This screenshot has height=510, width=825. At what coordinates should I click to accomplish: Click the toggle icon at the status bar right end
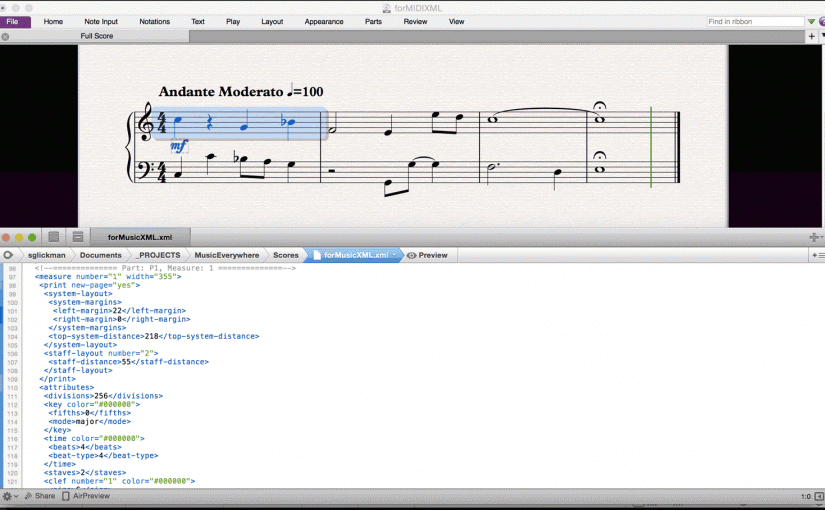(819, 496)
